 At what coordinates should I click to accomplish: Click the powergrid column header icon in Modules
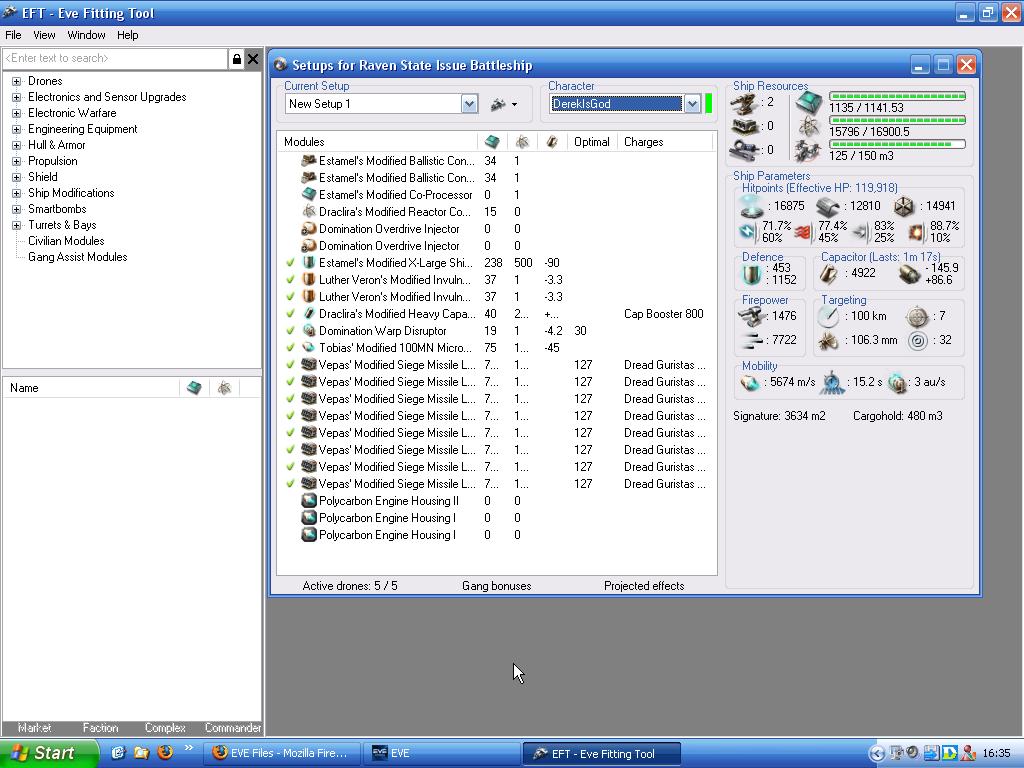[521, 142]
